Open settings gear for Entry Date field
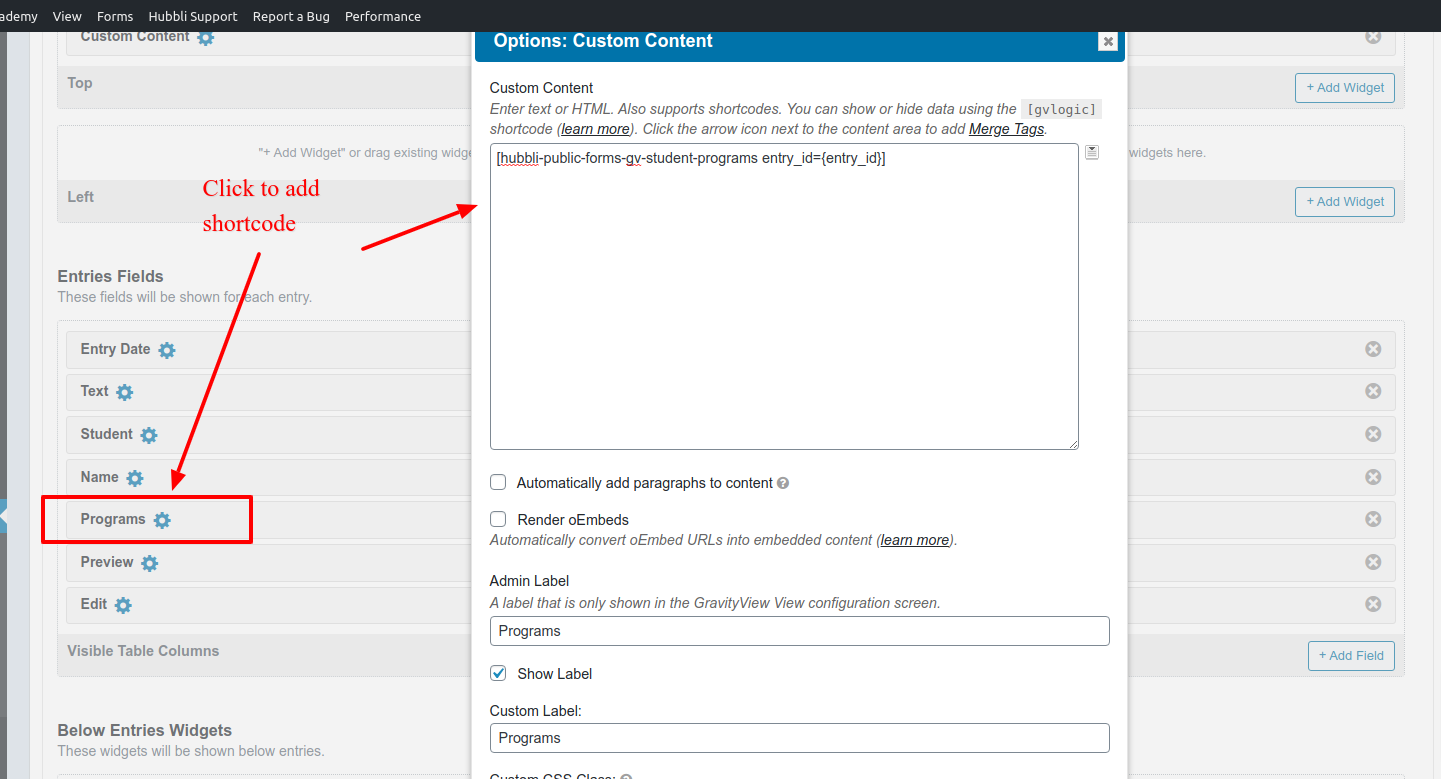The width and height of the screenshot is (1441, 779). [x=167, y=350]
